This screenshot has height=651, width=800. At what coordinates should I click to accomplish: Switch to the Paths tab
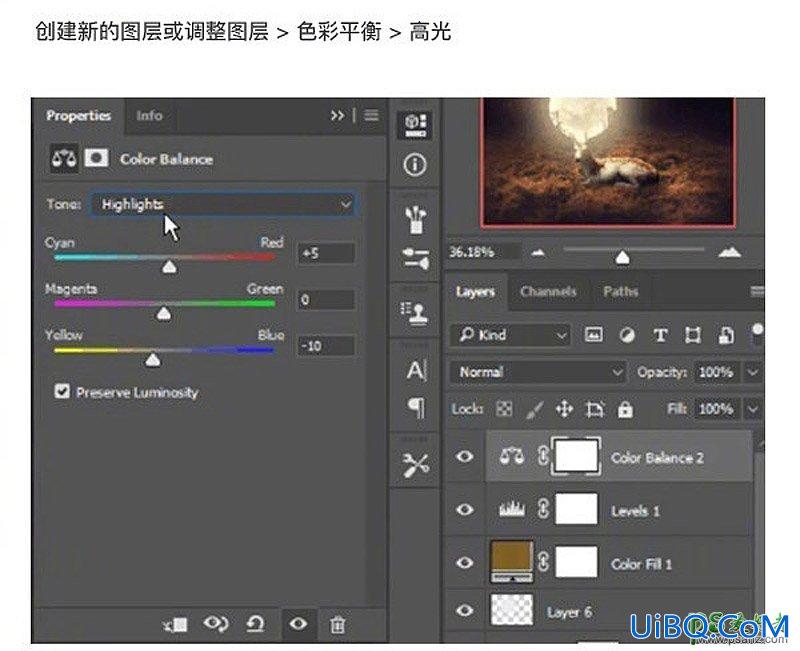(x=620, y=291)
